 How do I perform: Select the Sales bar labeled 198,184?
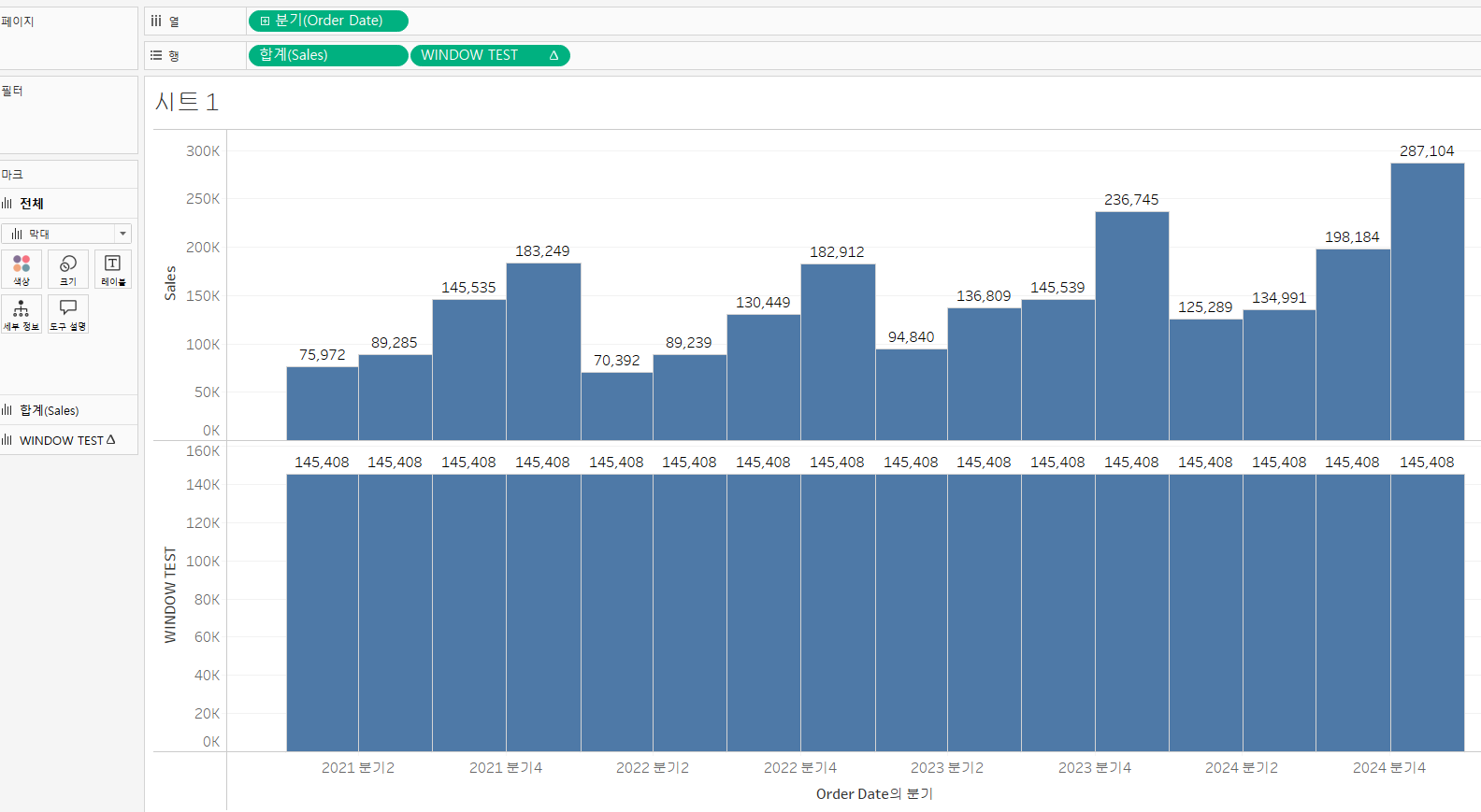click(x=1353, y=345)
